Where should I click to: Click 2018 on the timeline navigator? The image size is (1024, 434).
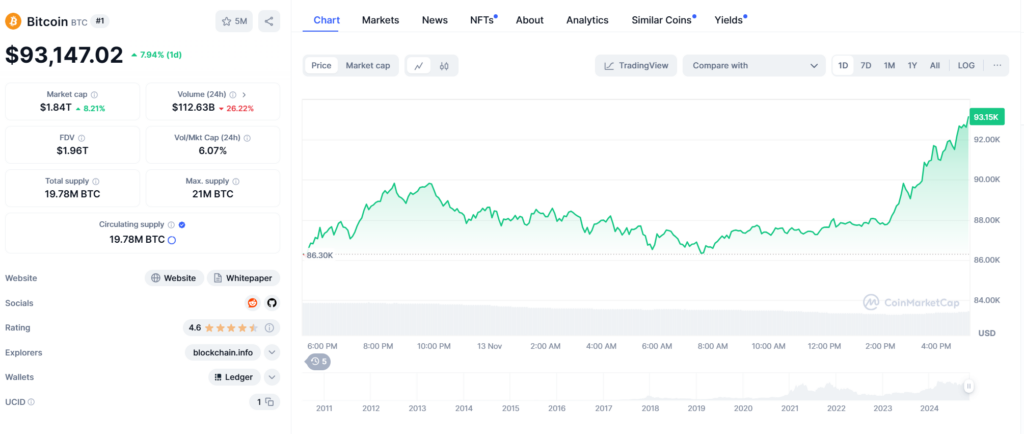650,409
